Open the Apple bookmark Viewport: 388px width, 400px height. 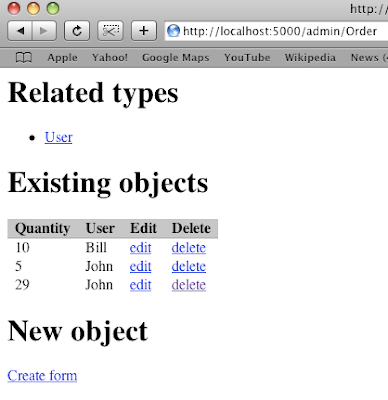pyautogui.click(x=62, y=58)
